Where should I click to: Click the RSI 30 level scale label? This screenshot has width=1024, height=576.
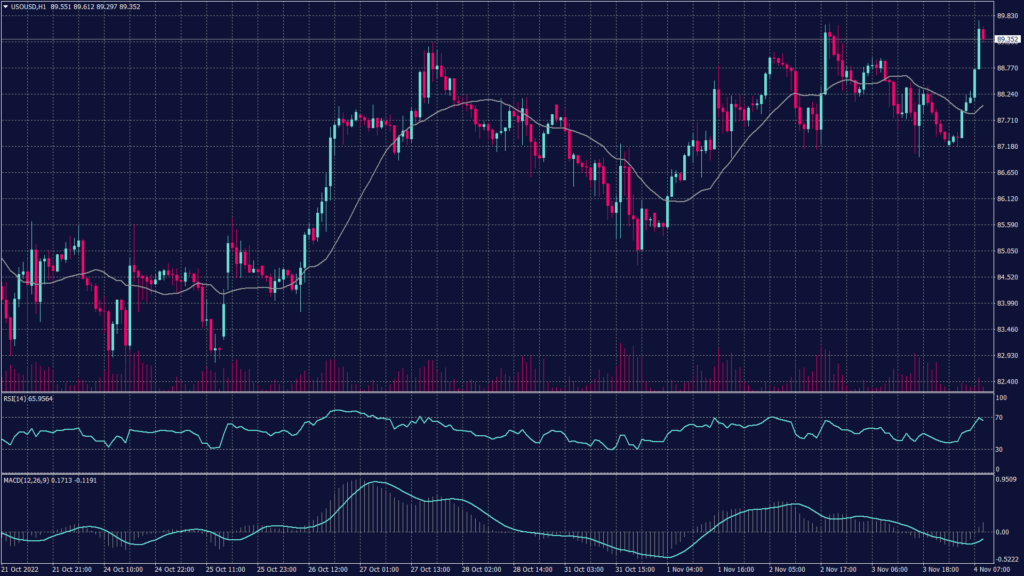pos(1000,448)
